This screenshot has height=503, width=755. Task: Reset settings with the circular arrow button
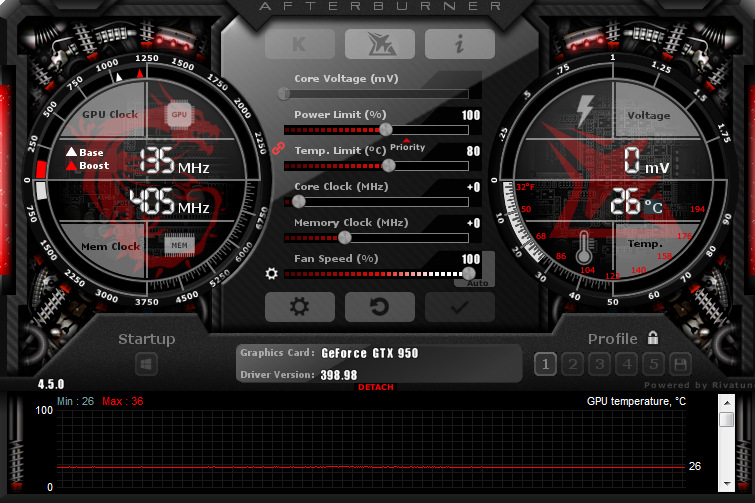[x=379, y=307]
